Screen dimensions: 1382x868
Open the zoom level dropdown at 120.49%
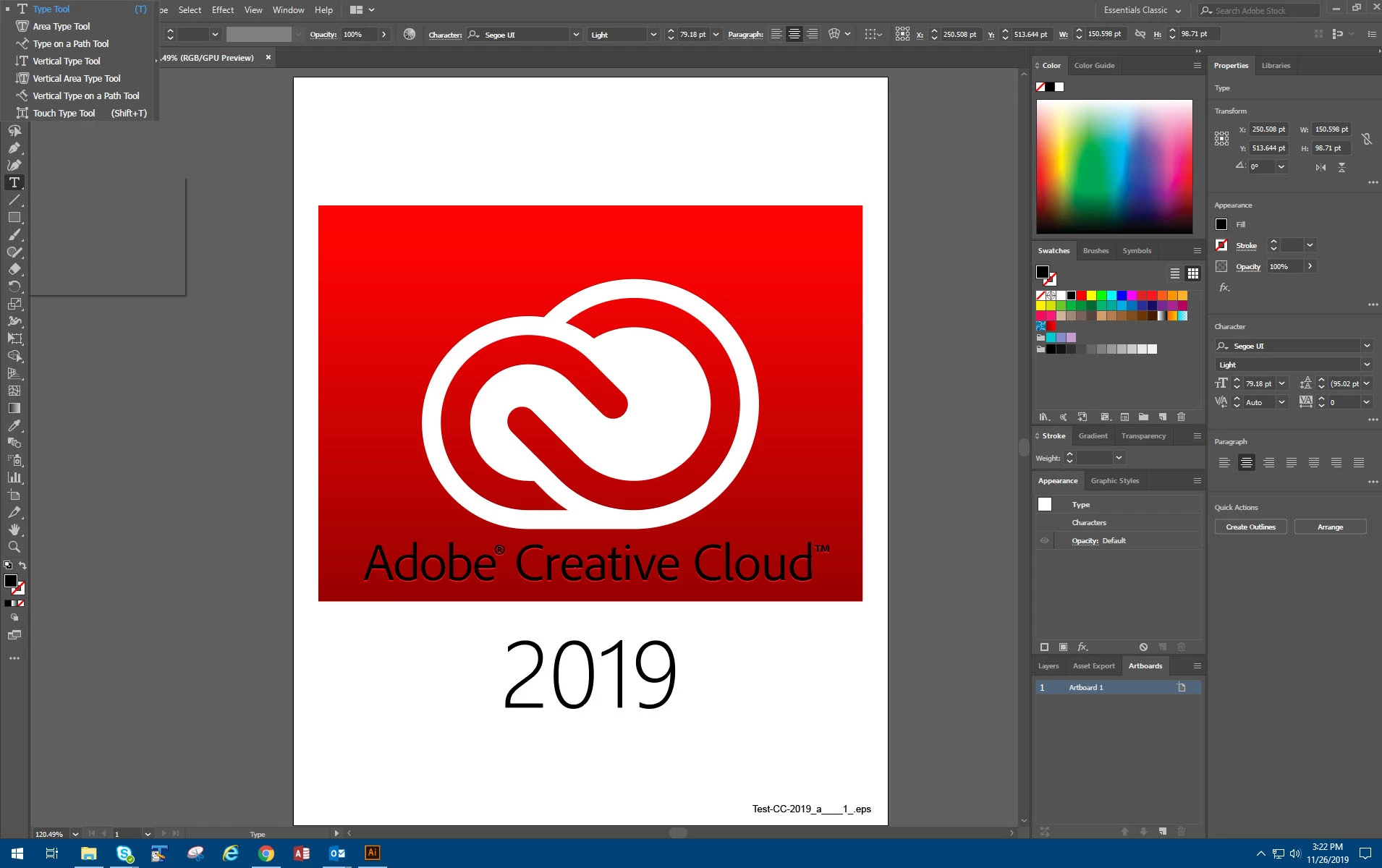click(x=75, y=834)
